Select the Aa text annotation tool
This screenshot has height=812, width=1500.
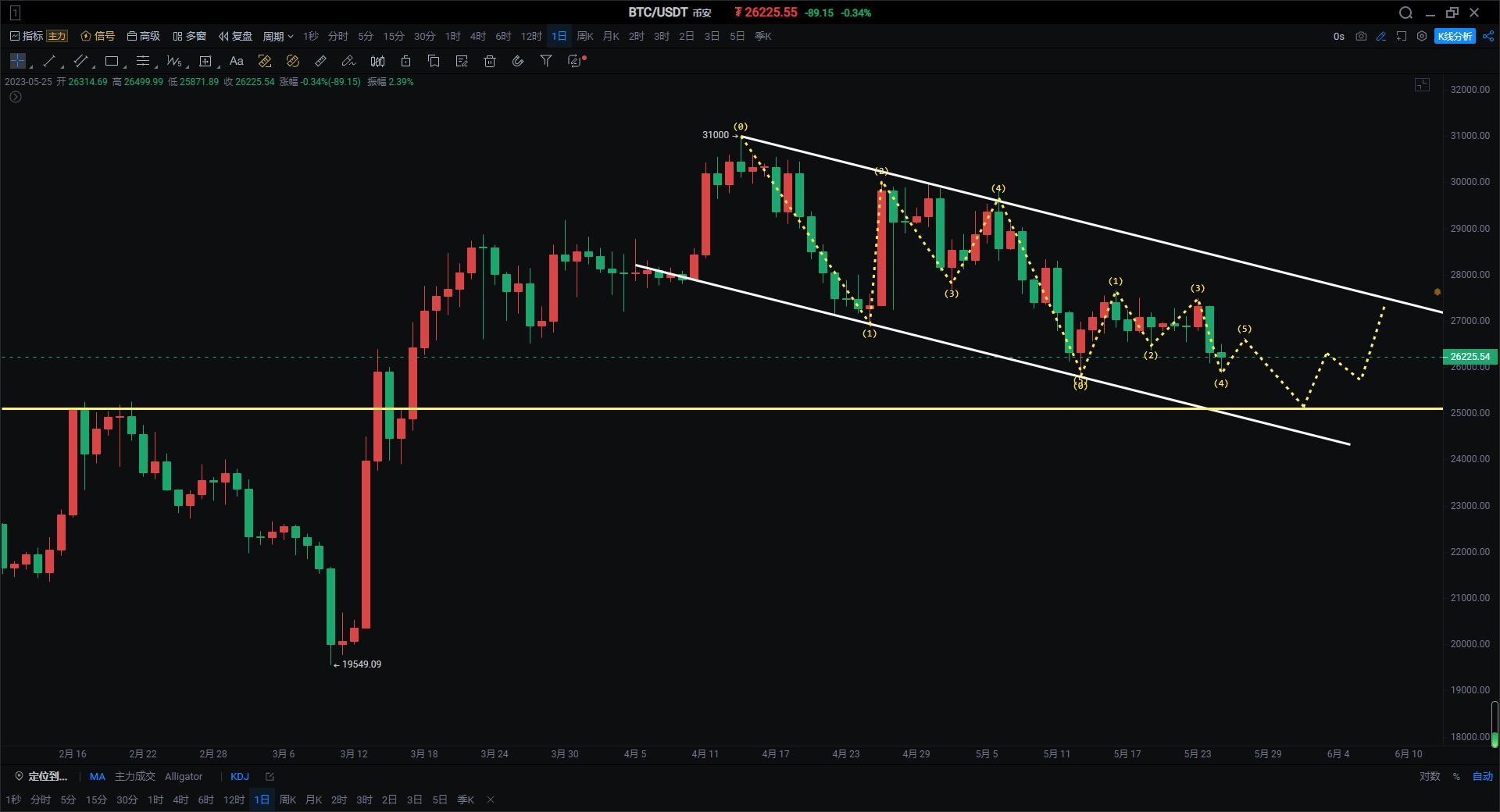[x=237, y=61]
